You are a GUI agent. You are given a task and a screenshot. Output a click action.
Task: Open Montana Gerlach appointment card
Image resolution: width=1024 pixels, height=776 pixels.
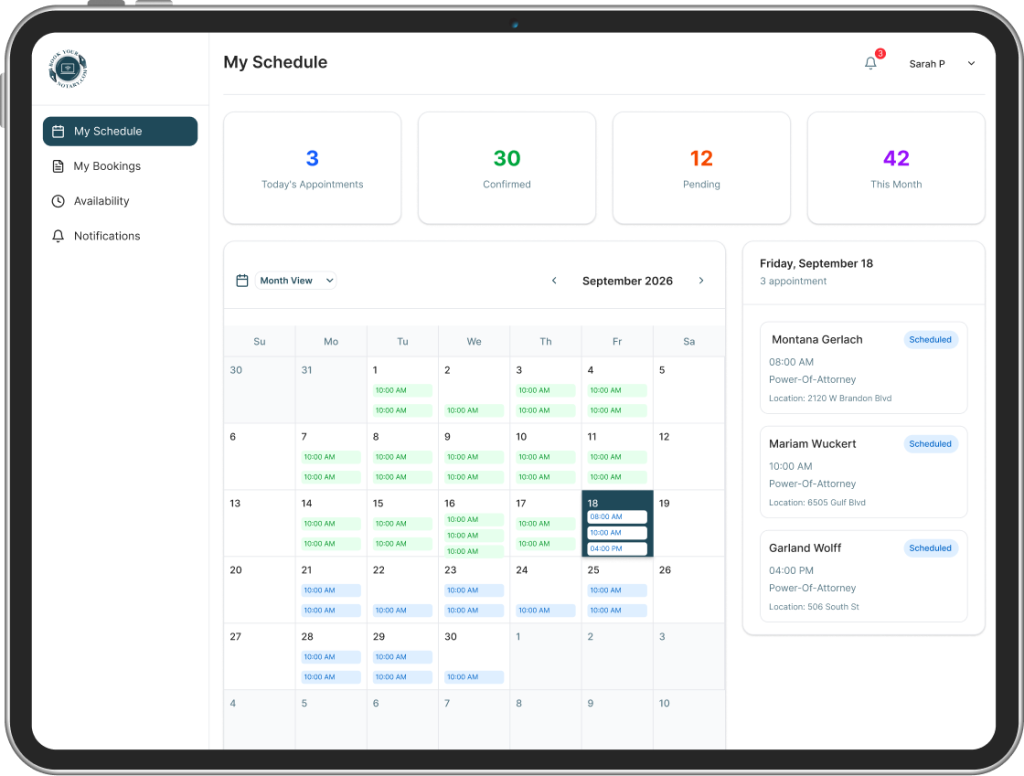point(863,368)
